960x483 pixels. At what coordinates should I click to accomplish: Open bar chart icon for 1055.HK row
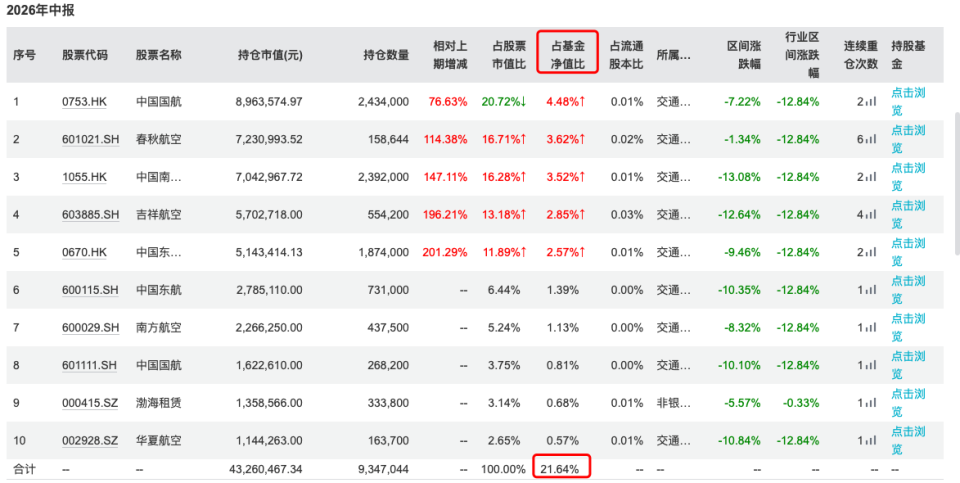point(872,178)
